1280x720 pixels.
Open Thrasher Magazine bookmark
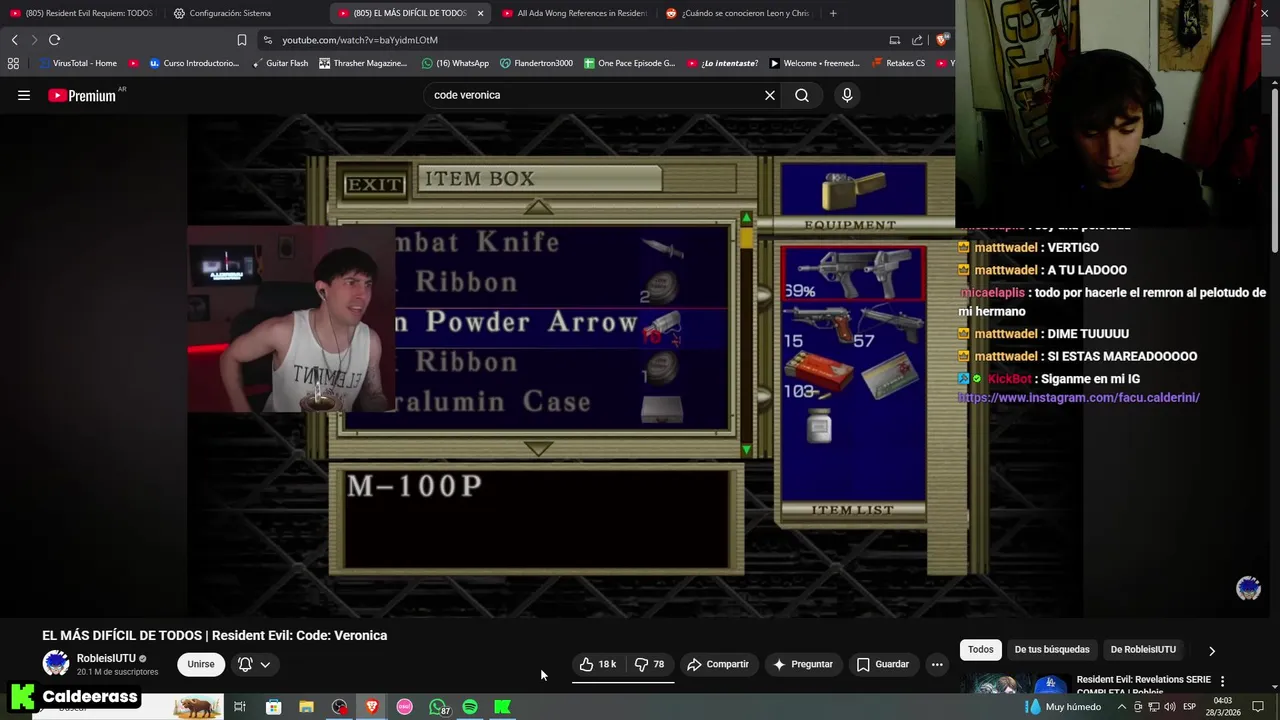tap(363, 63)
